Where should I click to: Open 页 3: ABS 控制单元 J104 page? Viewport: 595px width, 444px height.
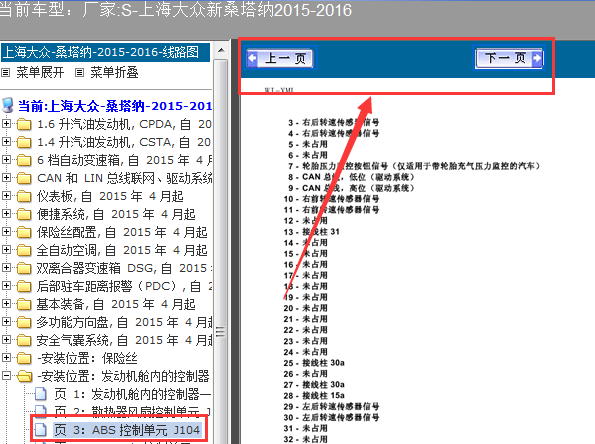(x=127, y=430)
